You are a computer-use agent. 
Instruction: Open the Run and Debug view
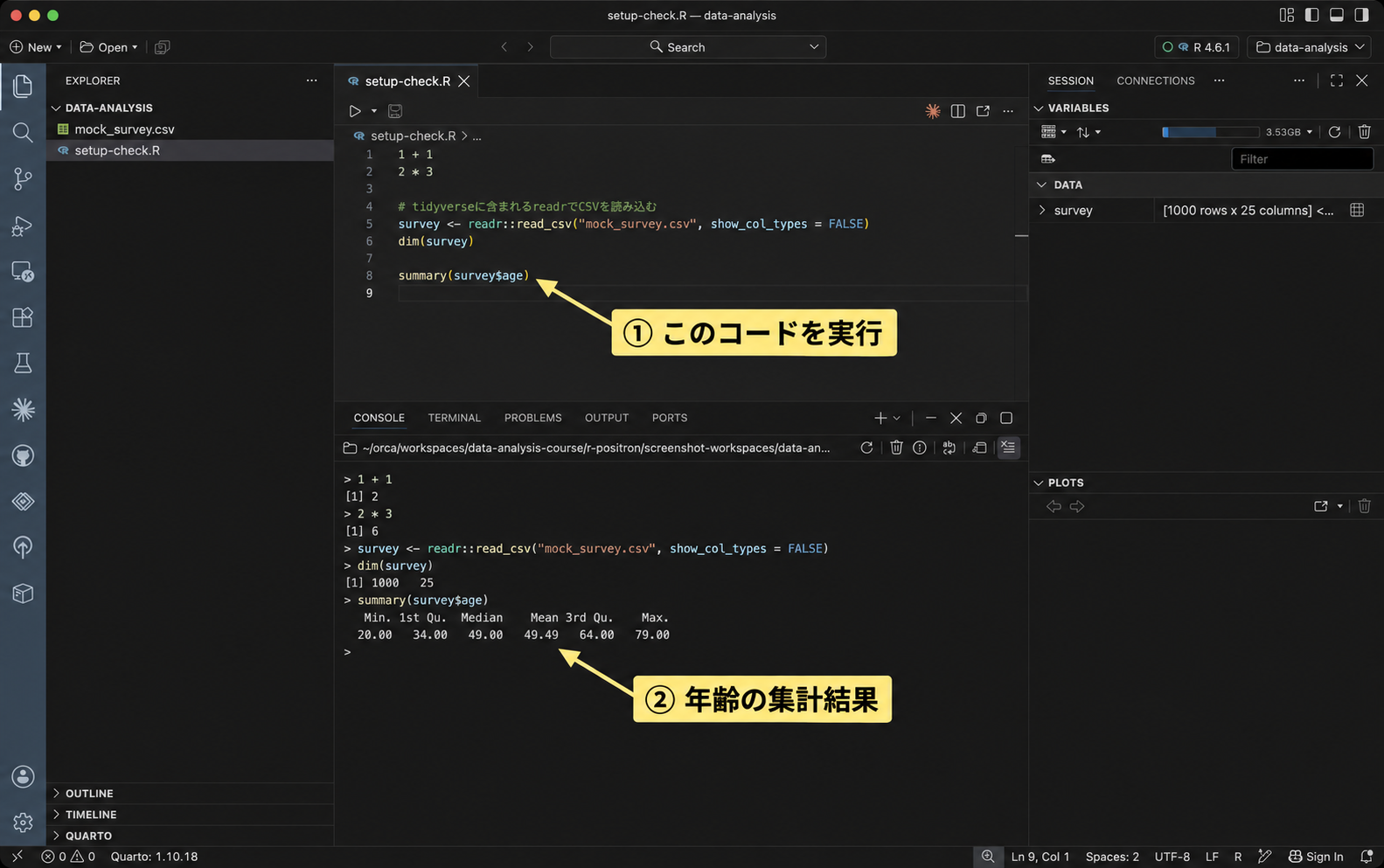point(23,226)
